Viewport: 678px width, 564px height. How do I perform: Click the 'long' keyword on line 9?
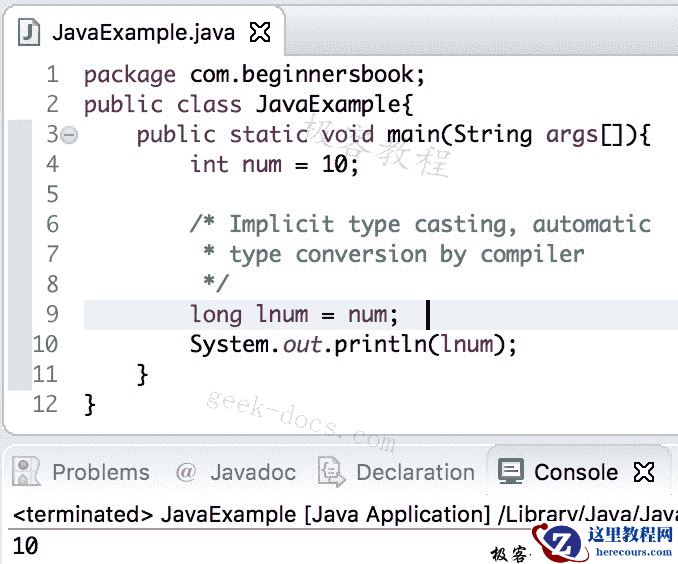point(216,314)
